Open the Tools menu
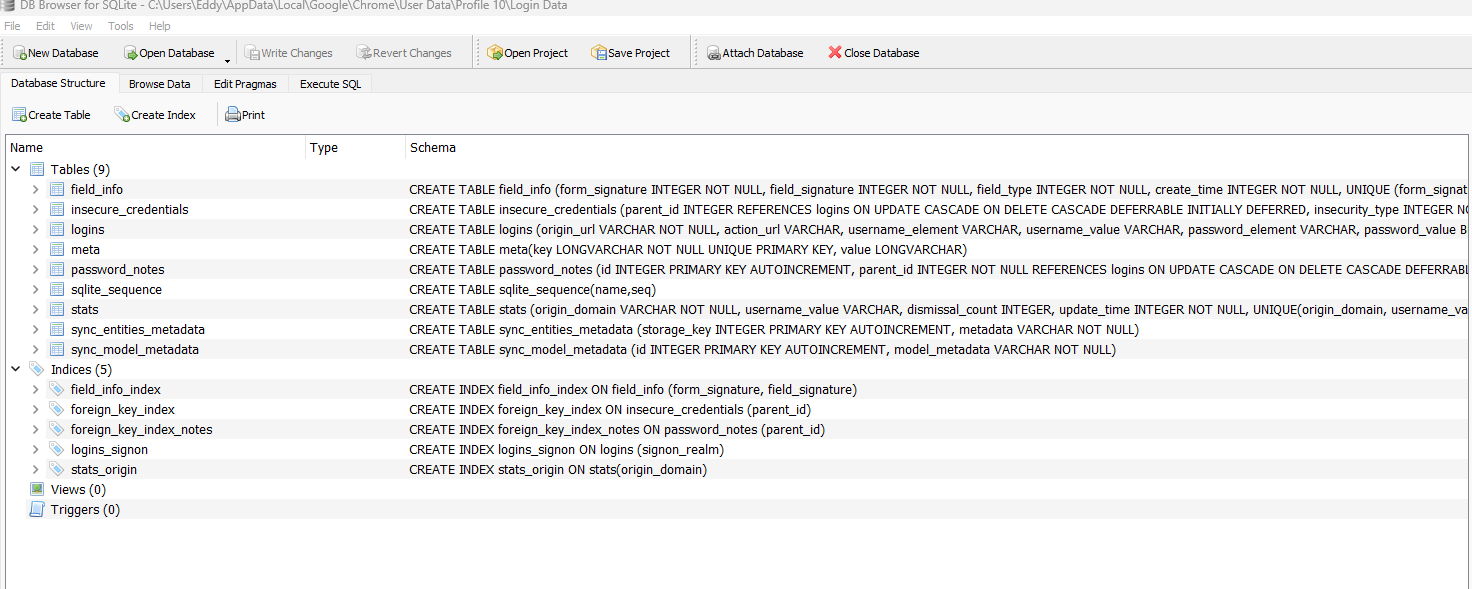The height and width of the screenshot is (589, 1472). (x=120, y=26)
